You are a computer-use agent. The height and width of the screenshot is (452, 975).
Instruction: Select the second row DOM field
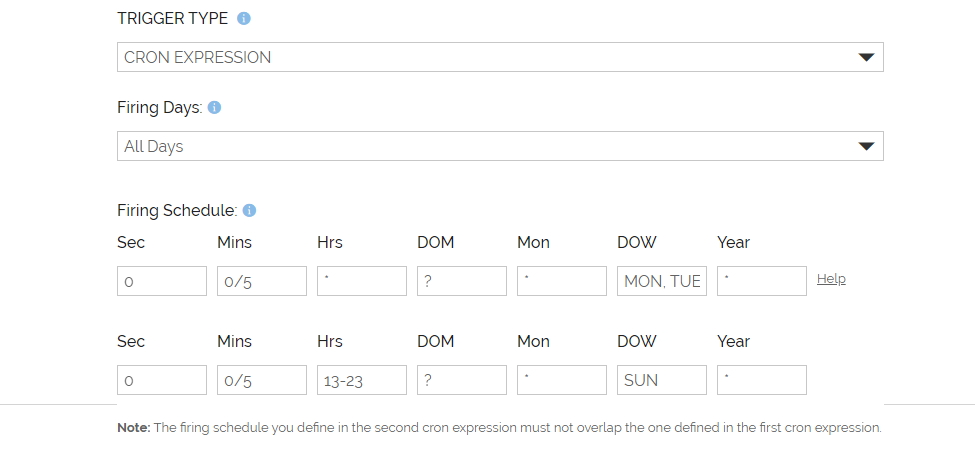[462, 380]
